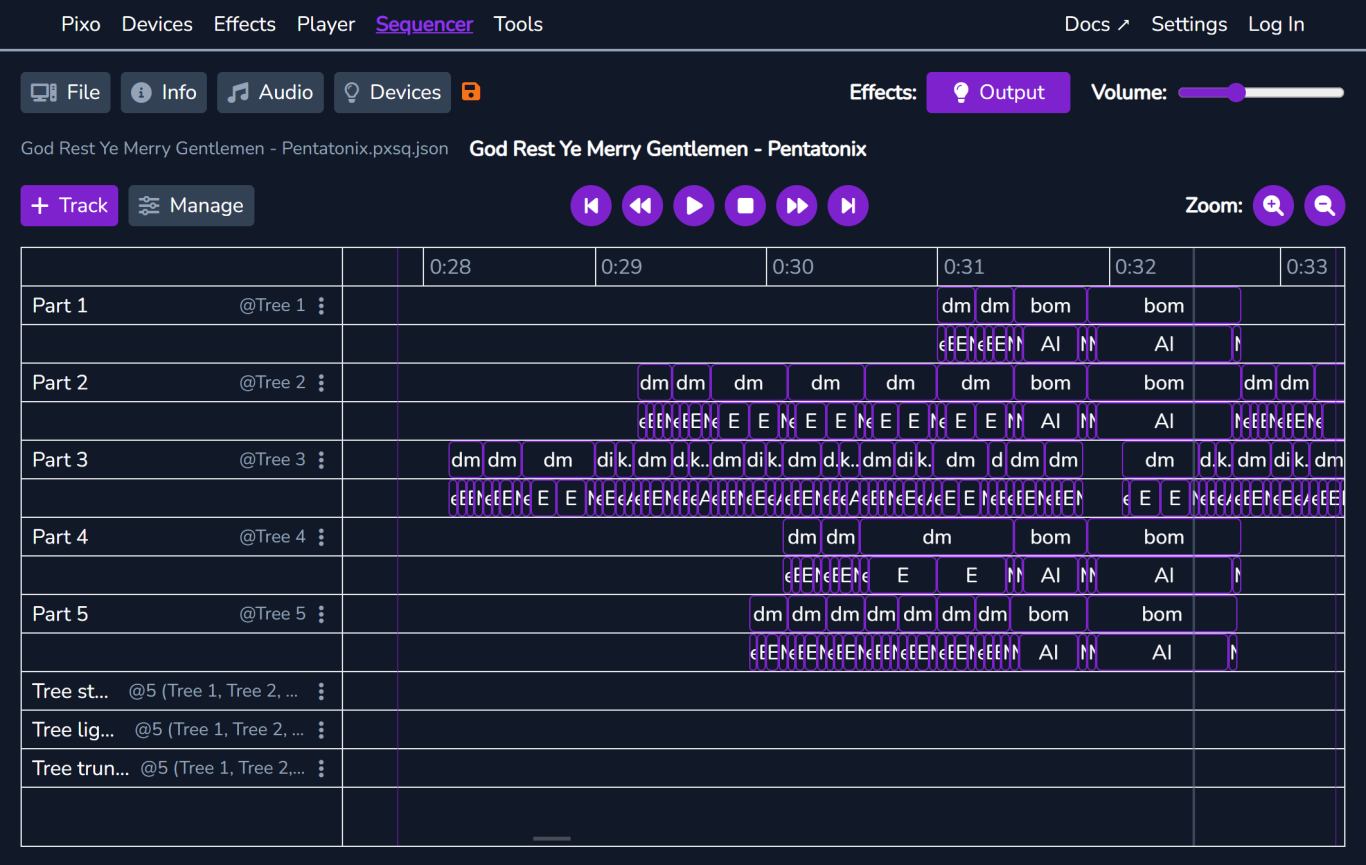Open the Tree lights track options menu

click(x=321, y=729)
